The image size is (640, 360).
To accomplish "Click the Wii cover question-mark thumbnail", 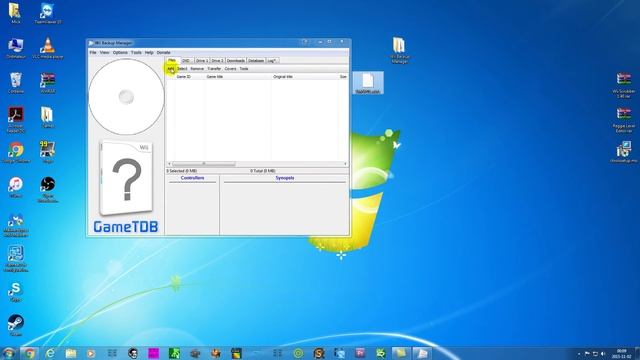I will click(x=126, y=178).
